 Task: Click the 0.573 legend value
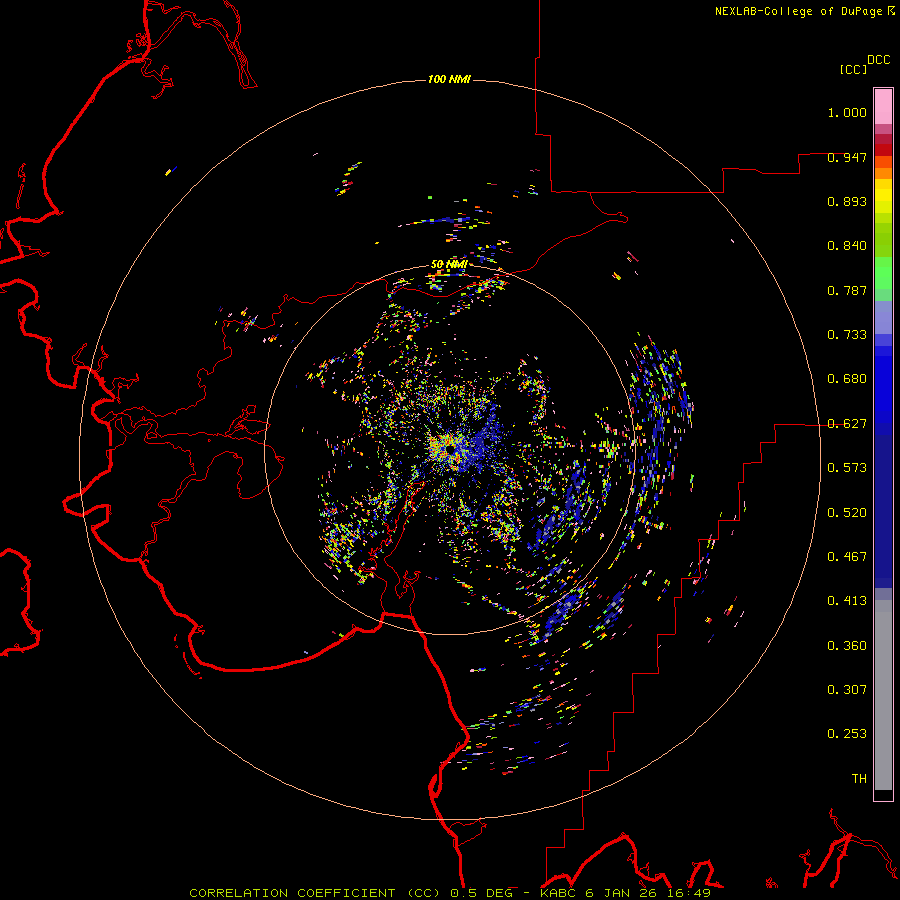pos(847,468)
